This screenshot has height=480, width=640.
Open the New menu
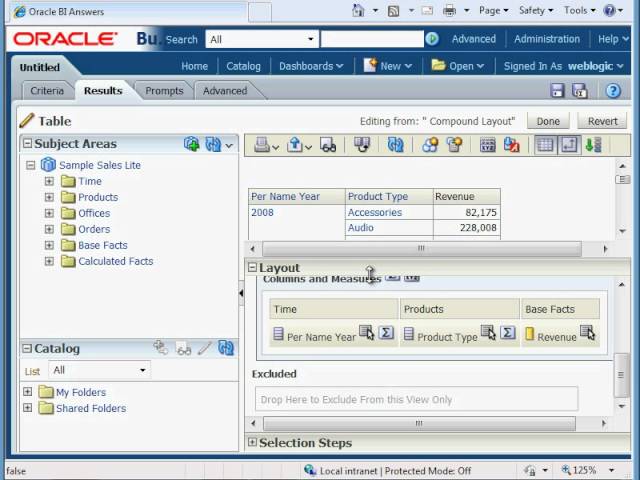[388, 66]
